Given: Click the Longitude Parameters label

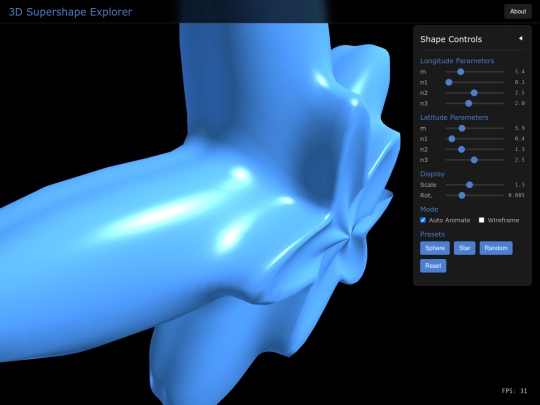Looking at the screenshot, I should [457, 61].
